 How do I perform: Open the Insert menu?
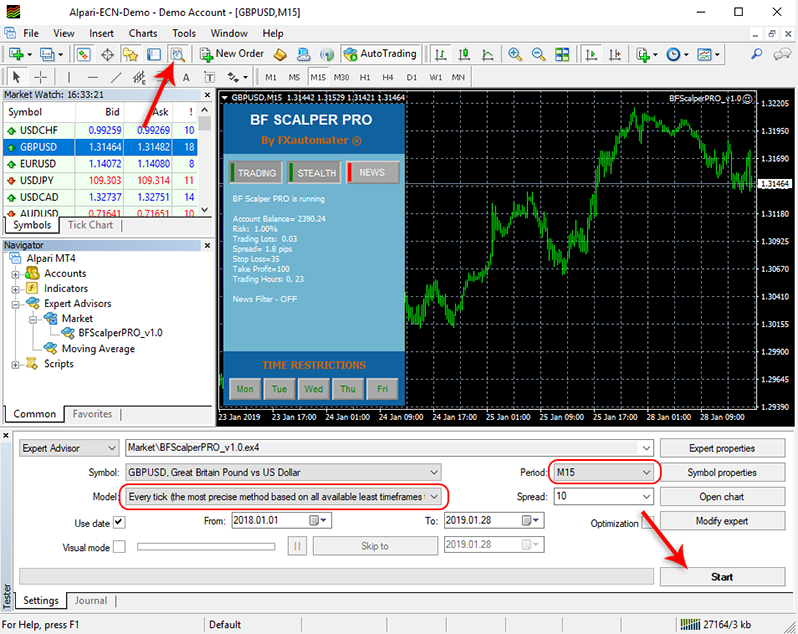(x=101, y=33)
